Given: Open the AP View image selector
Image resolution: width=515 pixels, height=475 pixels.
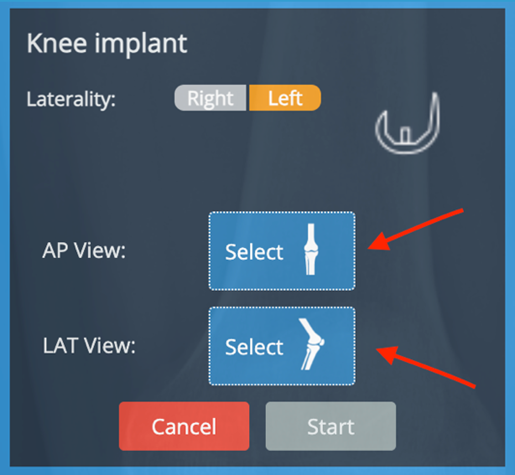Looking at the screenshot, I should [x=282, y=251].
